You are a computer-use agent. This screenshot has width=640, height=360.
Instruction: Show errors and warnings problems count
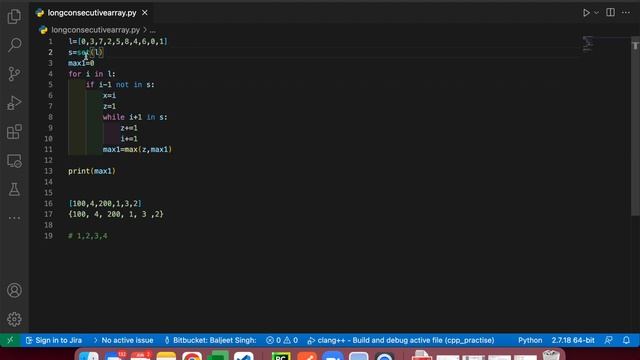point(282,340)
